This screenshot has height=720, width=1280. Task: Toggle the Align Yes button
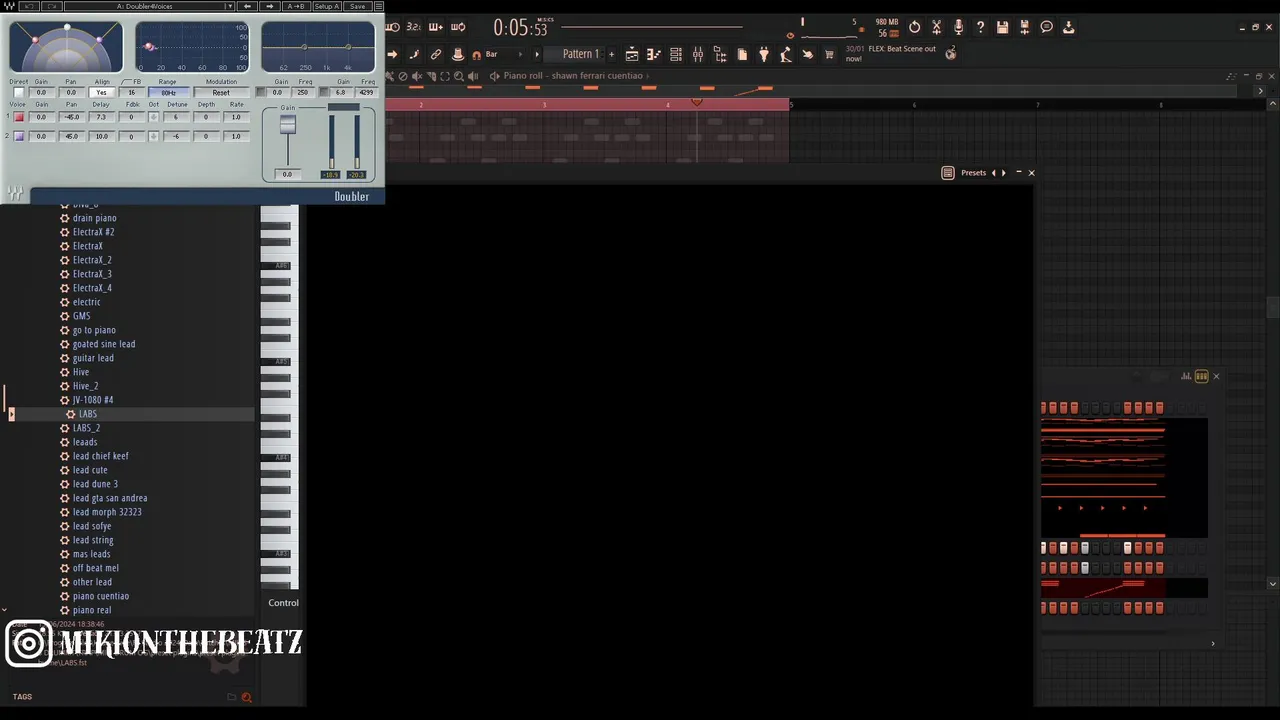[x=102, y=92]
